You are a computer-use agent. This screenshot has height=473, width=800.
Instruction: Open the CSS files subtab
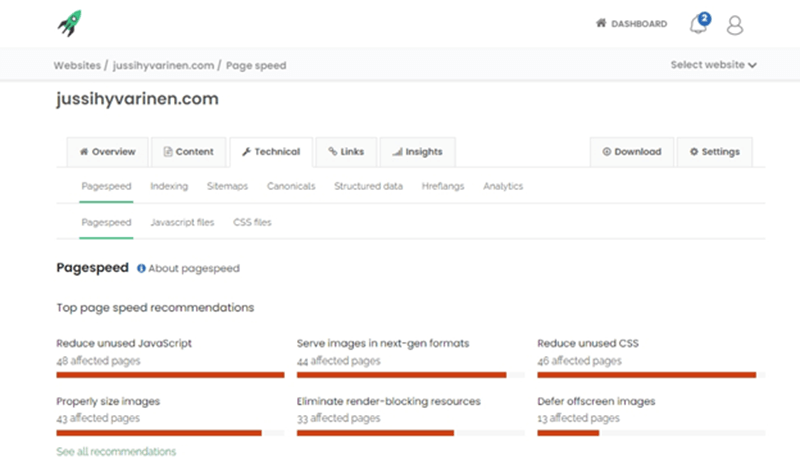click(x=252, y=222)
